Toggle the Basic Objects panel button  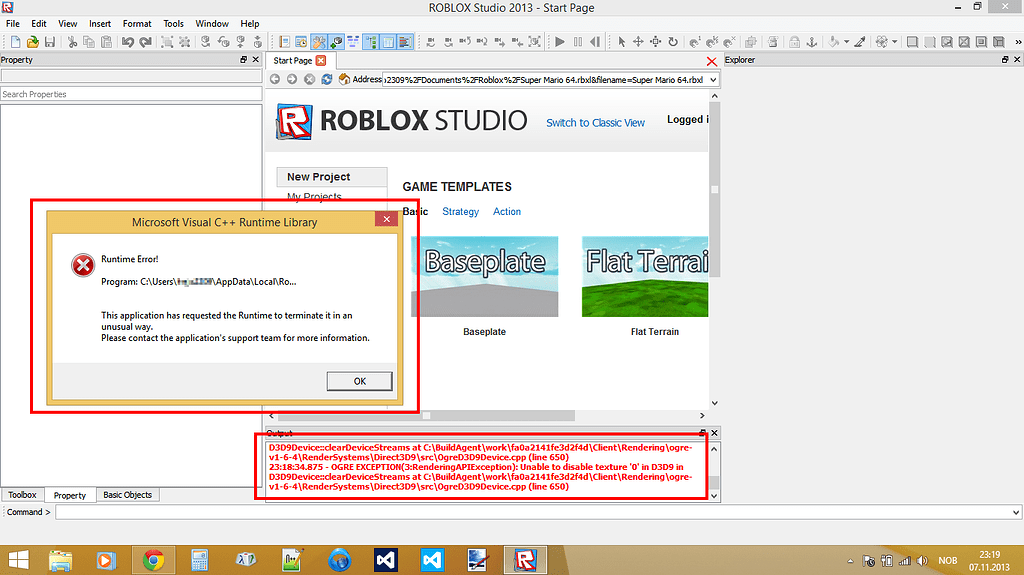click(336, 42)
